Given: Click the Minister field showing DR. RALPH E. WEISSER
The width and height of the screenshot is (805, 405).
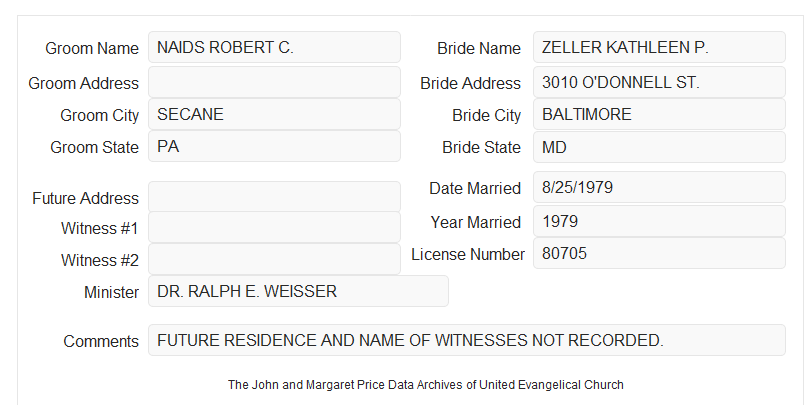Looking at the screenshot, I should pos(298,291).
